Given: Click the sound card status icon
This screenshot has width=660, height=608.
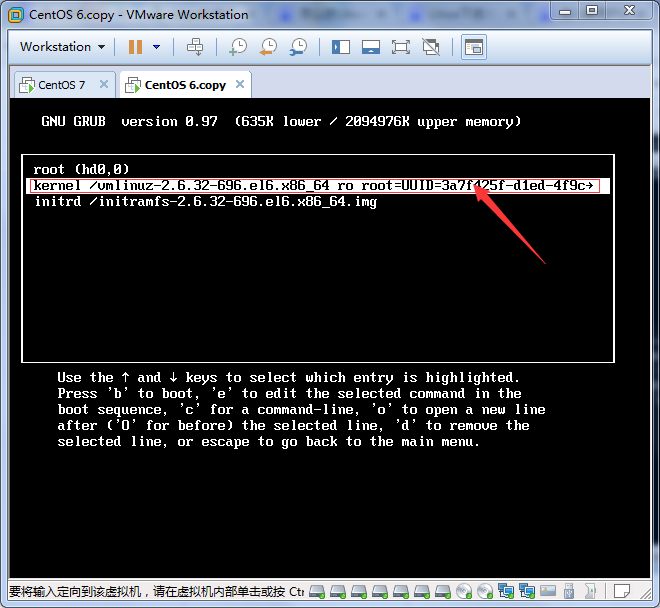Looking at the screenshot, I should pos(590,592).
